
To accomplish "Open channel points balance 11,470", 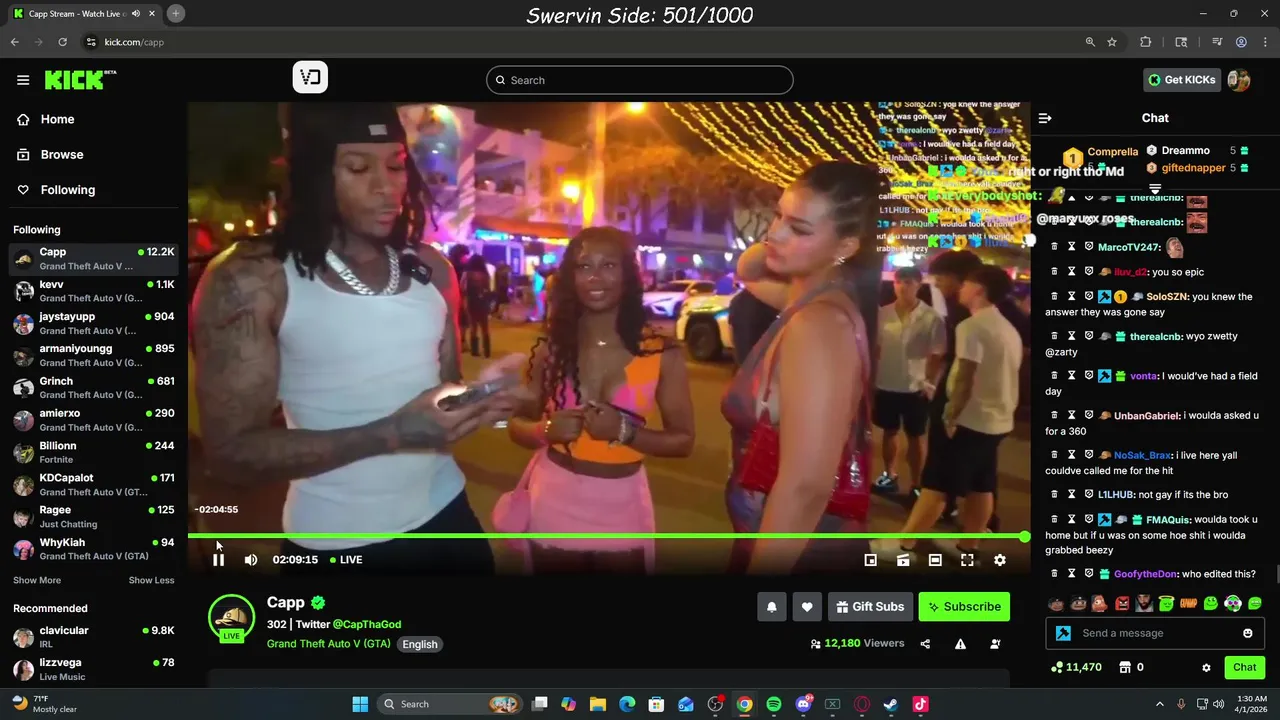I will click(1077, 667).
